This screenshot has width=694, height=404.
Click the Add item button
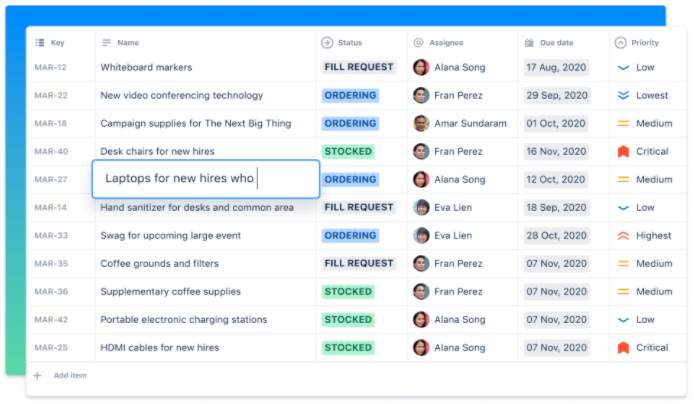68,376
